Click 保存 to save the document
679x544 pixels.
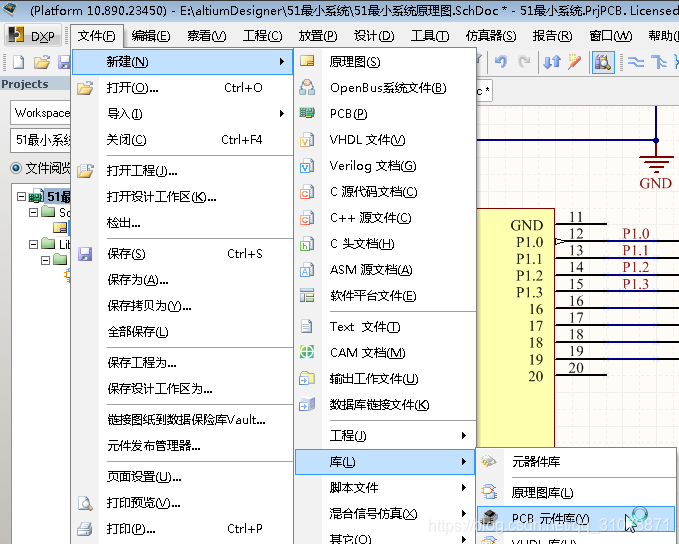[x=126, y=254]
